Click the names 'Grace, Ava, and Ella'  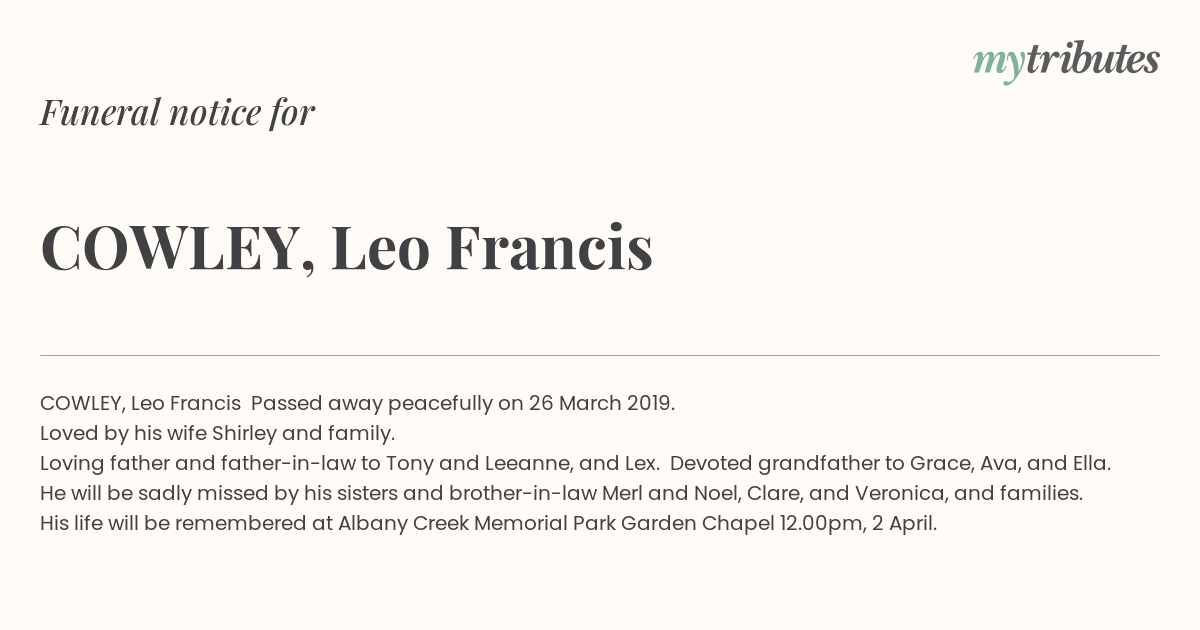pos(1010,464)
